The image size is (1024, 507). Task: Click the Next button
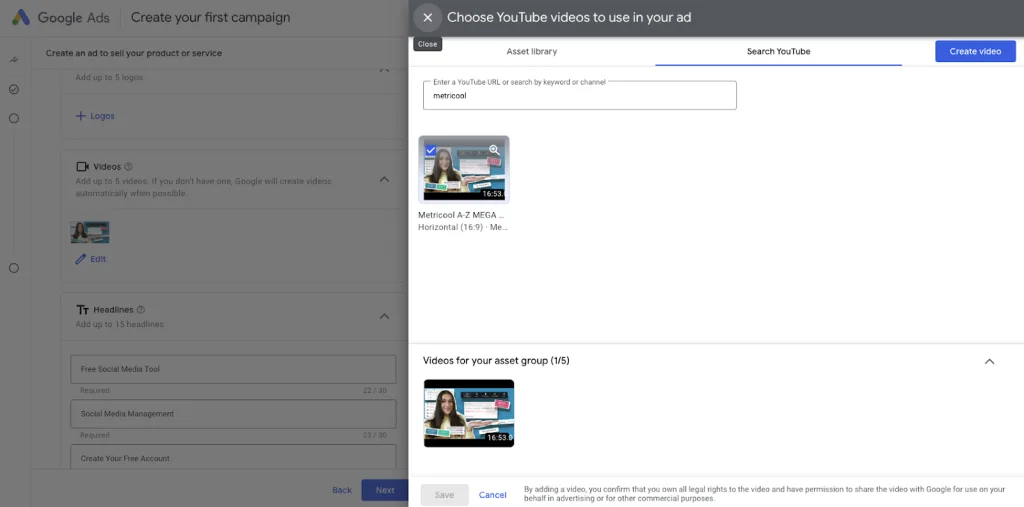[x=385, y=490]
